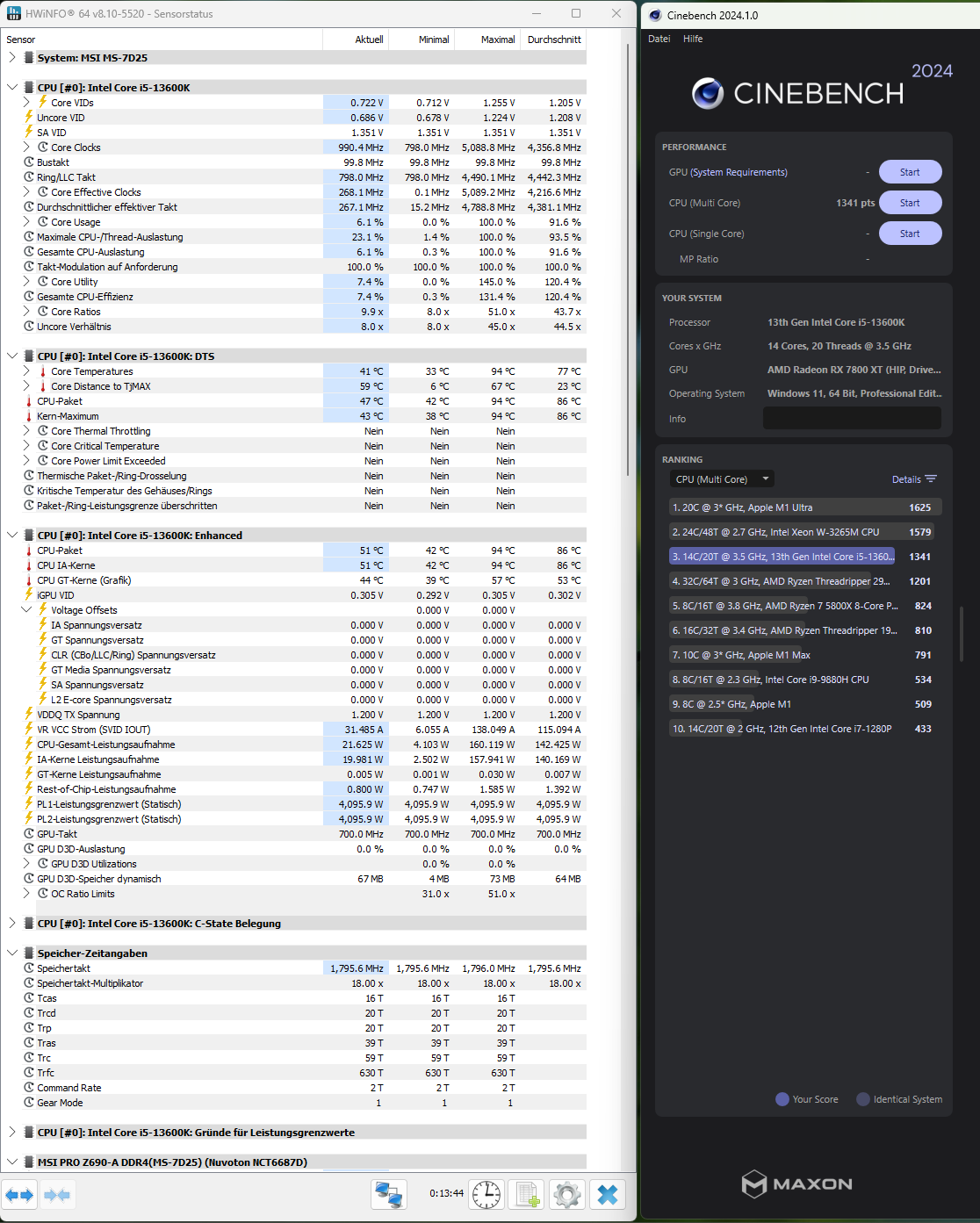Screen dimensions: 980x1223
Task: Start the CPU (Single Core) benchmark
Action: point(910,234)
